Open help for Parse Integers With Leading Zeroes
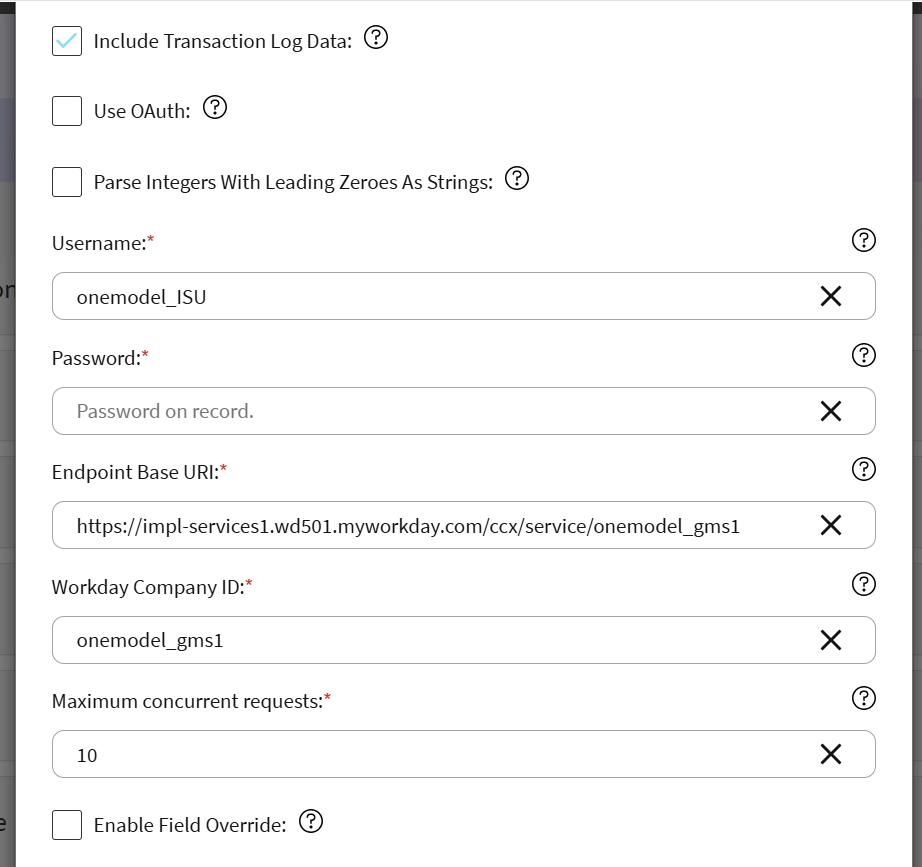This screenshot has height=867, width=922. tap(517, 178)
